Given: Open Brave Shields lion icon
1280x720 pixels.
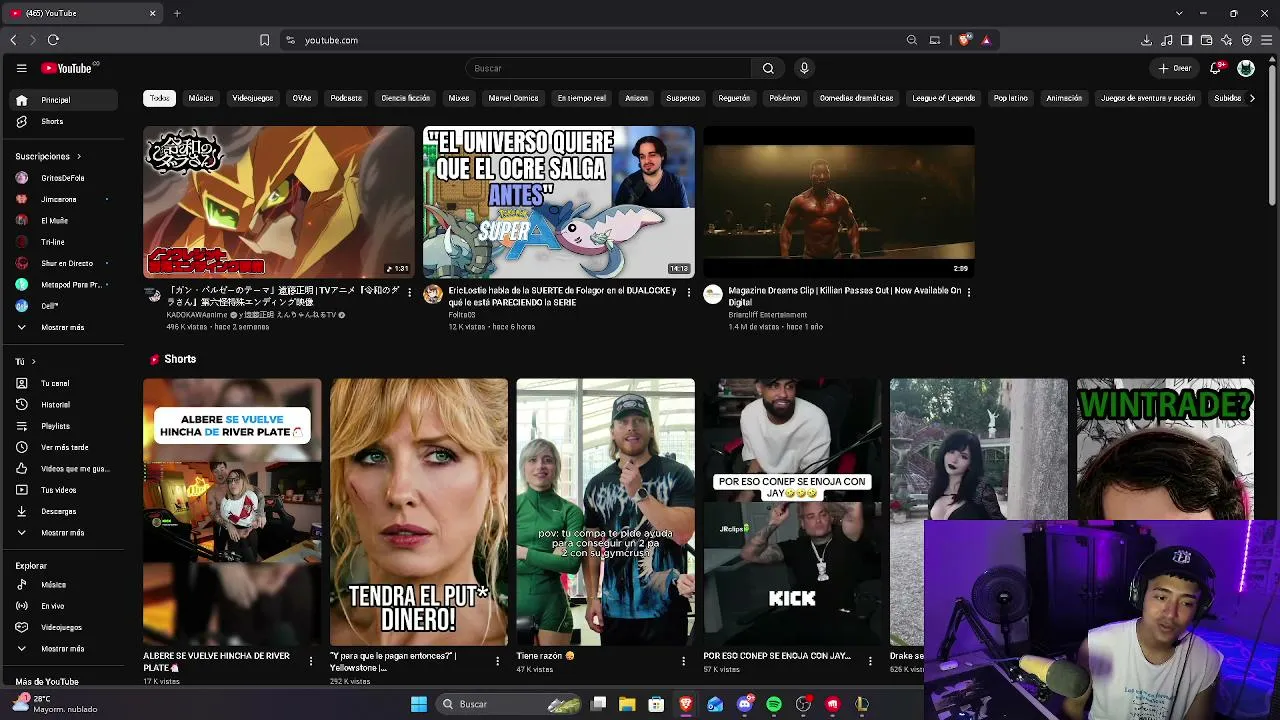Looking at the screenshot, I should click(964, 40).
